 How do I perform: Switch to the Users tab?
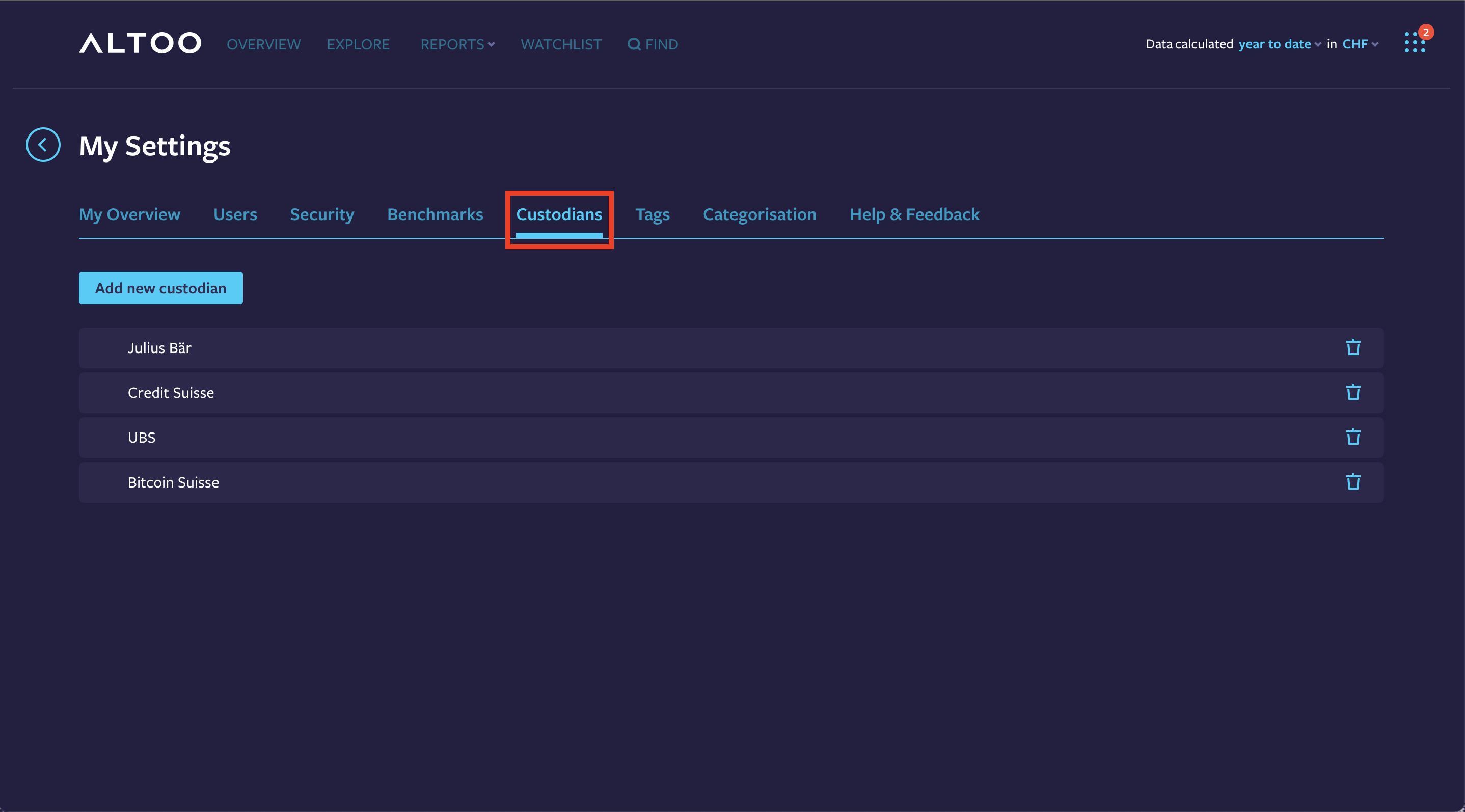click(235, 214)
